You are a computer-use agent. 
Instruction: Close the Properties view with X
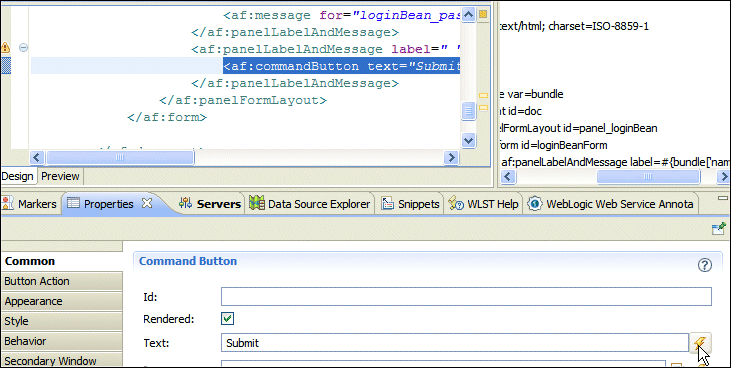pyautogui.click(x=146, y=203)
